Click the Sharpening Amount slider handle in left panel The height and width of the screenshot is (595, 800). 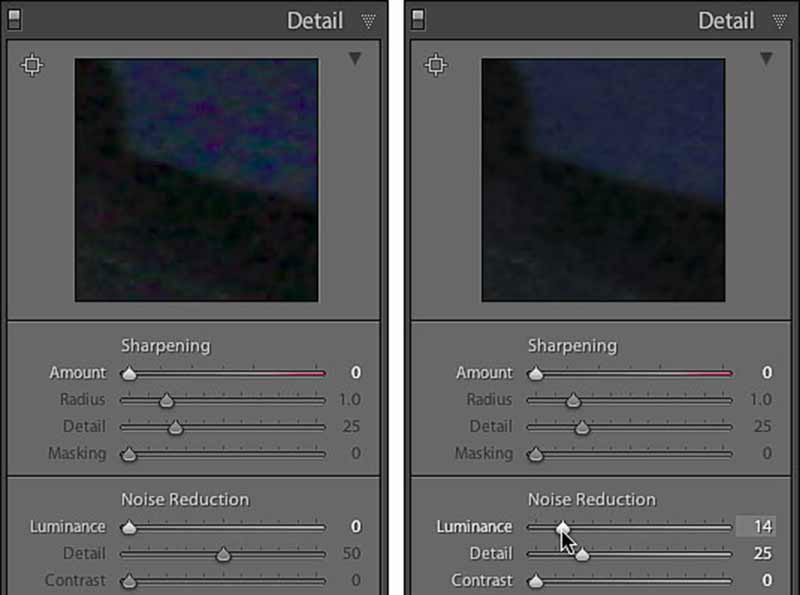[128, 374]
